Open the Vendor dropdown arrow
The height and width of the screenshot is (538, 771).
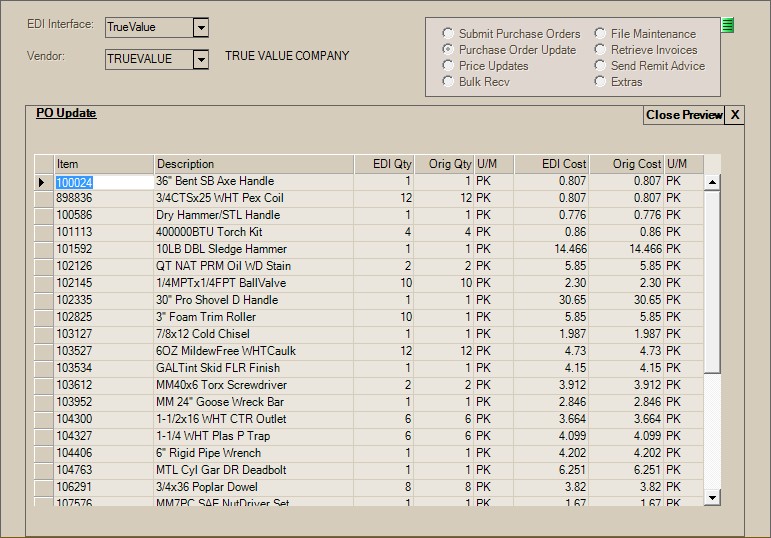coord(201,60)
